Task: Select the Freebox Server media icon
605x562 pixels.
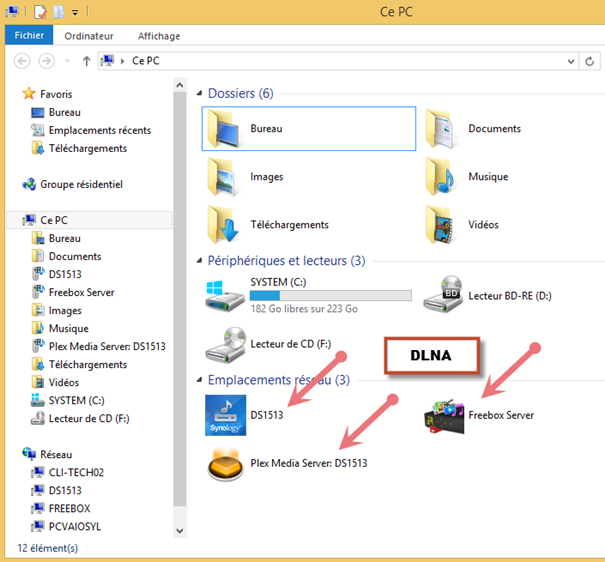Action: pos(444,416)
